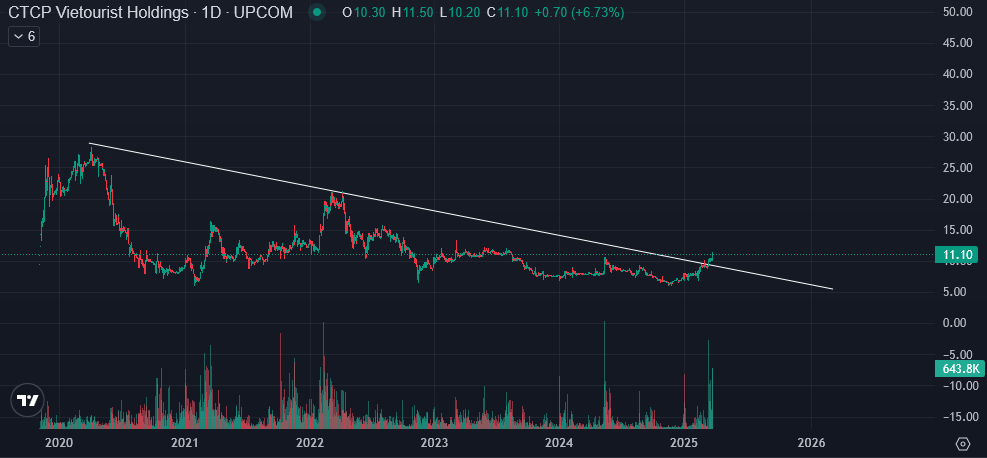Click the TradingView logo icon

tap(28, 401)
